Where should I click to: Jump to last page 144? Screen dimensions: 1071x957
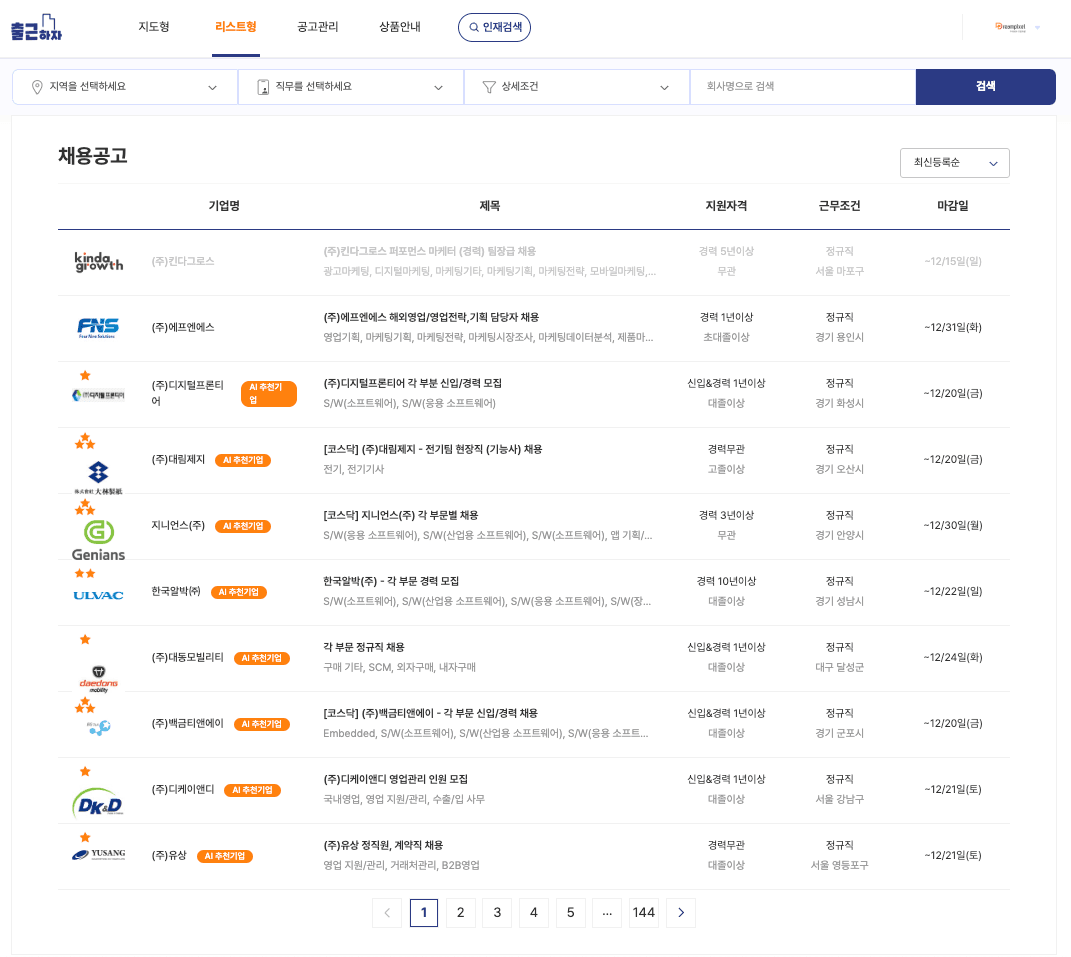(644, 913)
